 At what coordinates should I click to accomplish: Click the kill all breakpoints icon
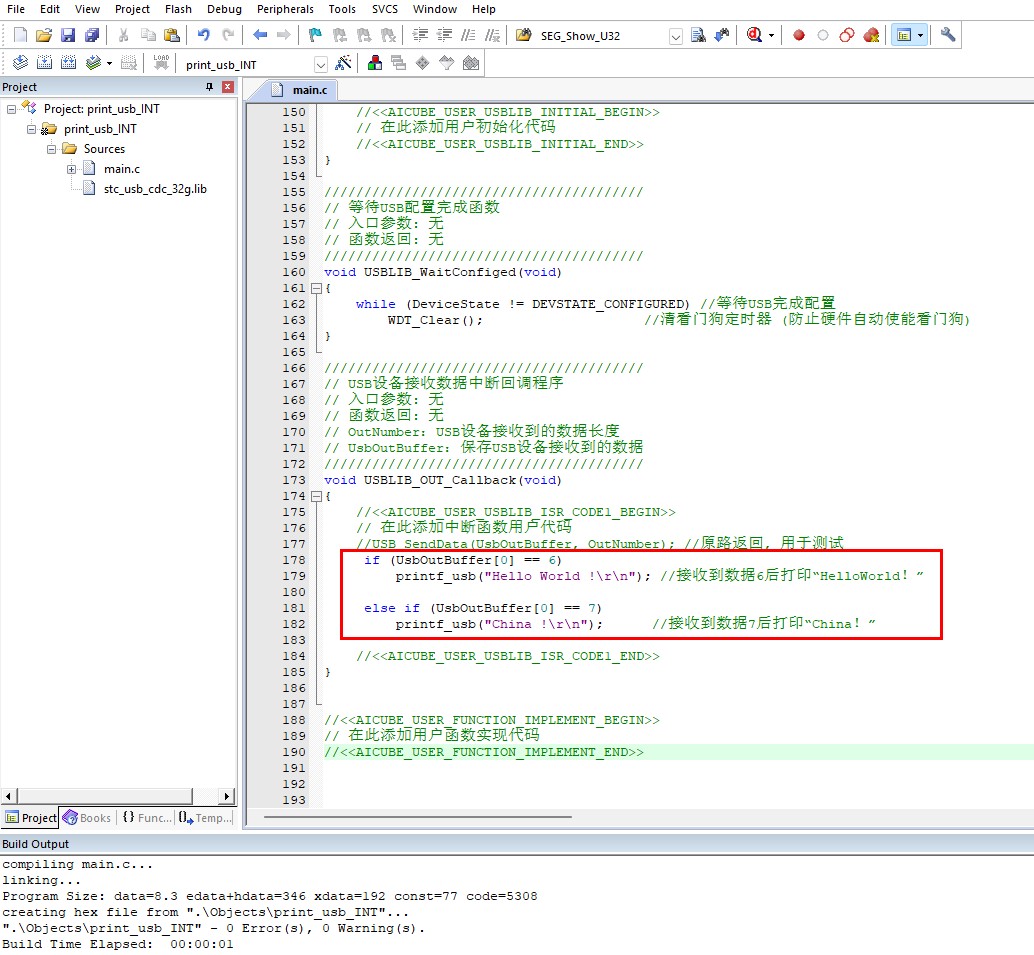coord(871,35)
